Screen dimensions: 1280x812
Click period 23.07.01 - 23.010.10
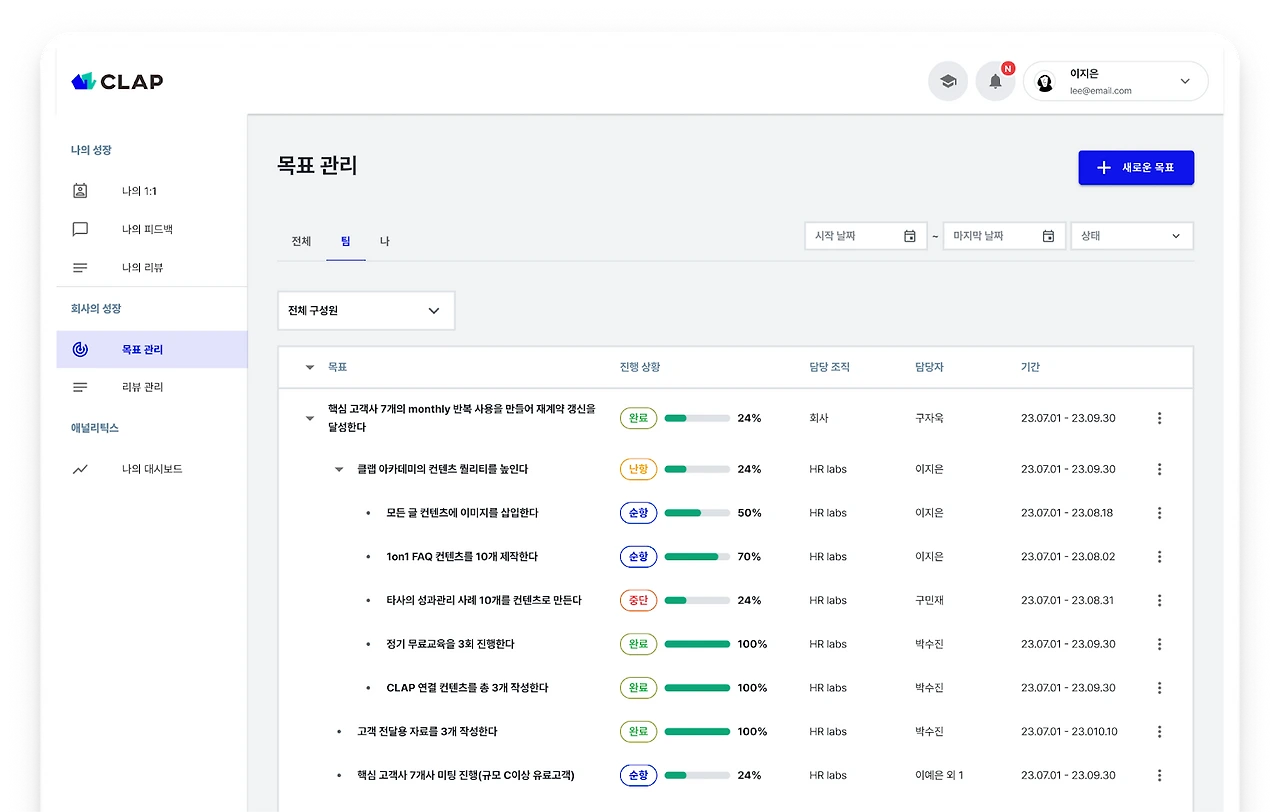pos(1069,731)
